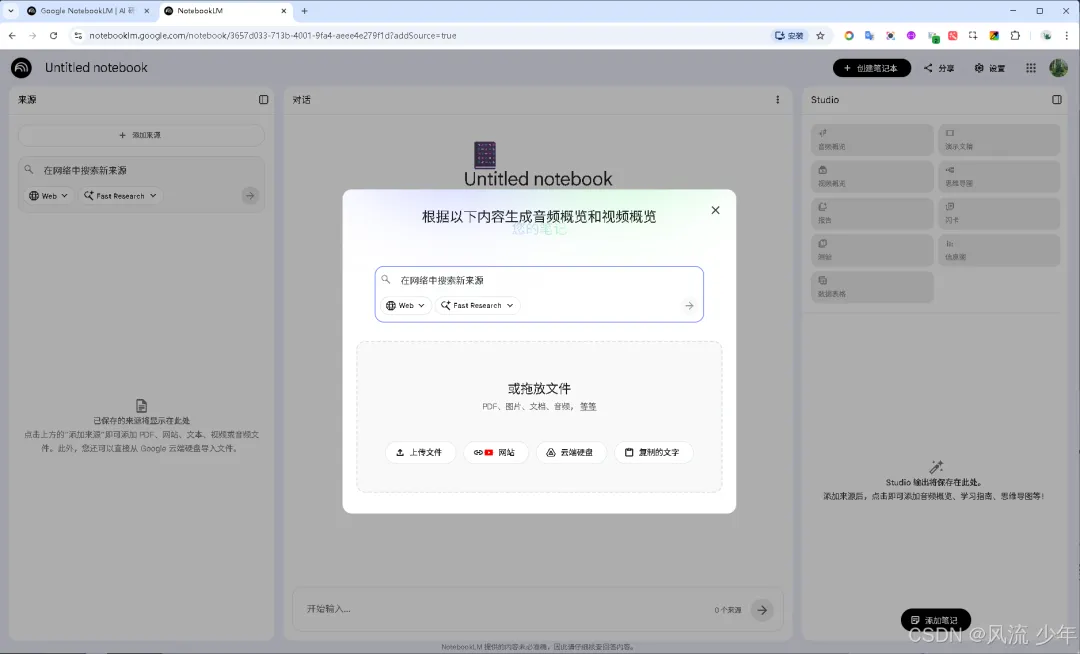This screenshot has height=654, width=1080.
Task: Collapse the Studio panel
Action: pyautogui.click(x=1057, y=100)
